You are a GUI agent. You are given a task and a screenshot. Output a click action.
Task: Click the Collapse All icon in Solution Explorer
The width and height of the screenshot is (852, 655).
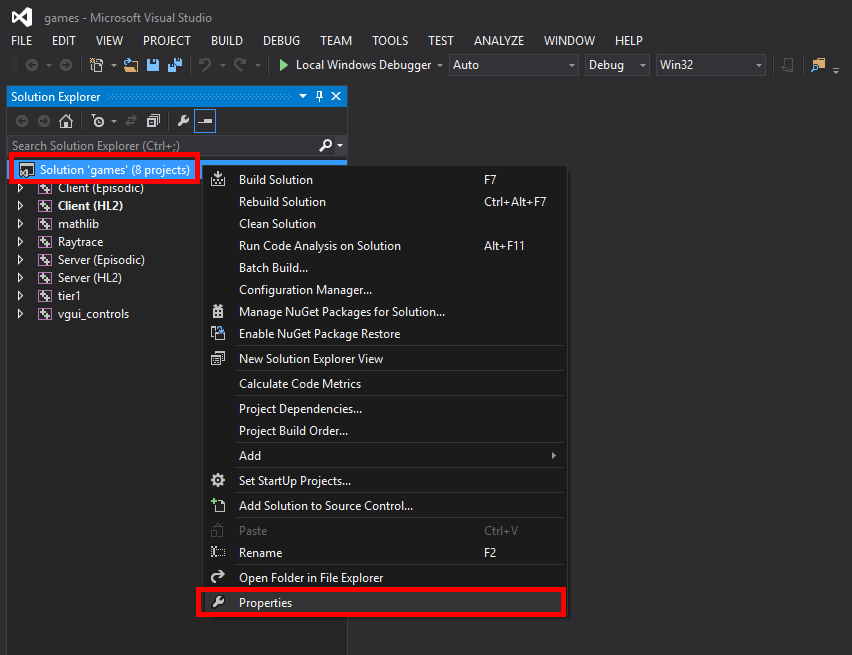[153, 121]
